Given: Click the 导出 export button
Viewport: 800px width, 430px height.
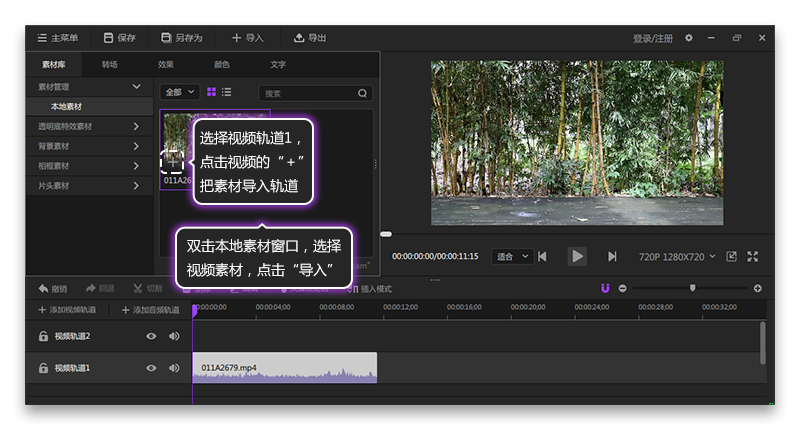Looking at the screenshot, I should (310, 38).
